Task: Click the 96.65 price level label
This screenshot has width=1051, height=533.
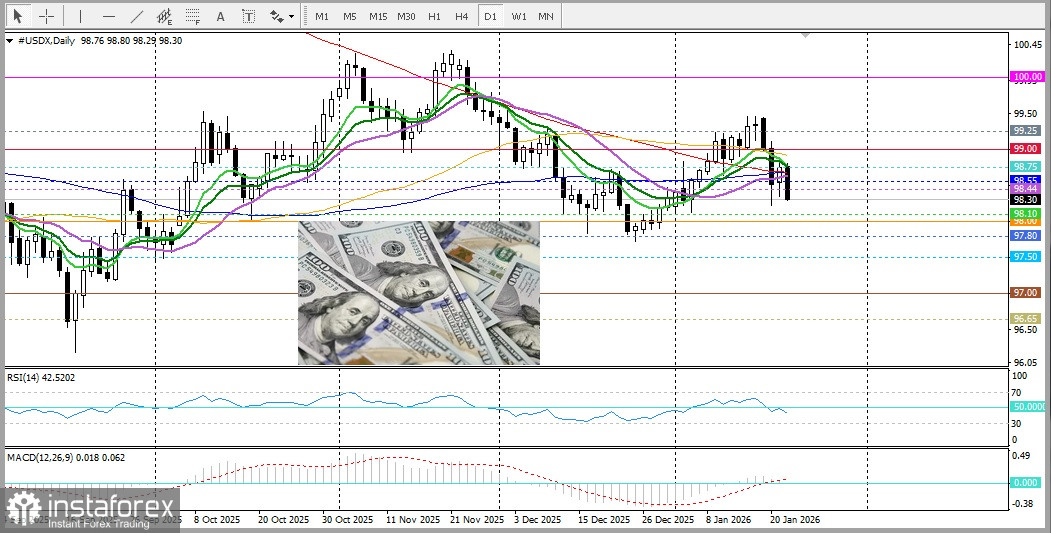Action: [1026, 318]
